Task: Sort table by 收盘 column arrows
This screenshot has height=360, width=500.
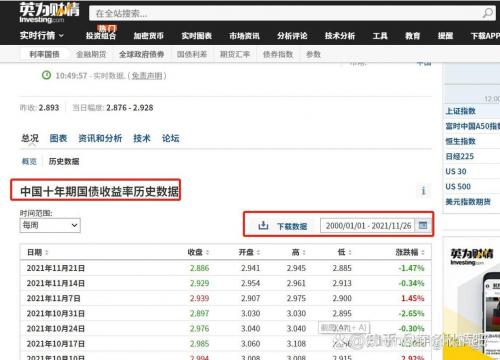Action: [x=207, y=253]
